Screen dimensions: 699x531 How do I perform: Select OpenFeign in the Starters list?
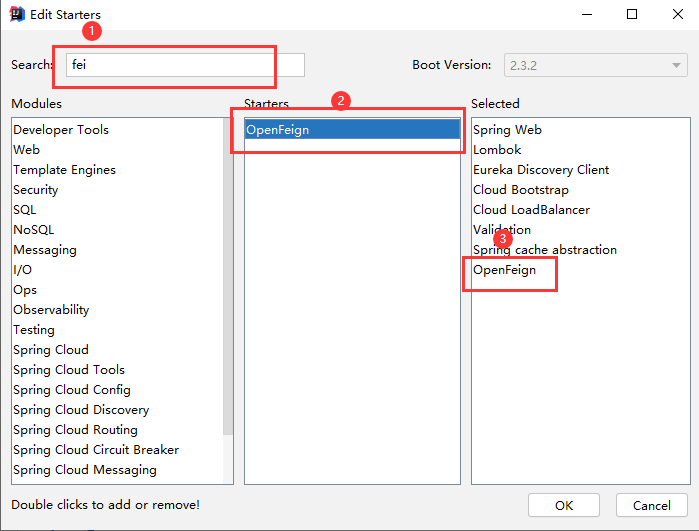352,130
